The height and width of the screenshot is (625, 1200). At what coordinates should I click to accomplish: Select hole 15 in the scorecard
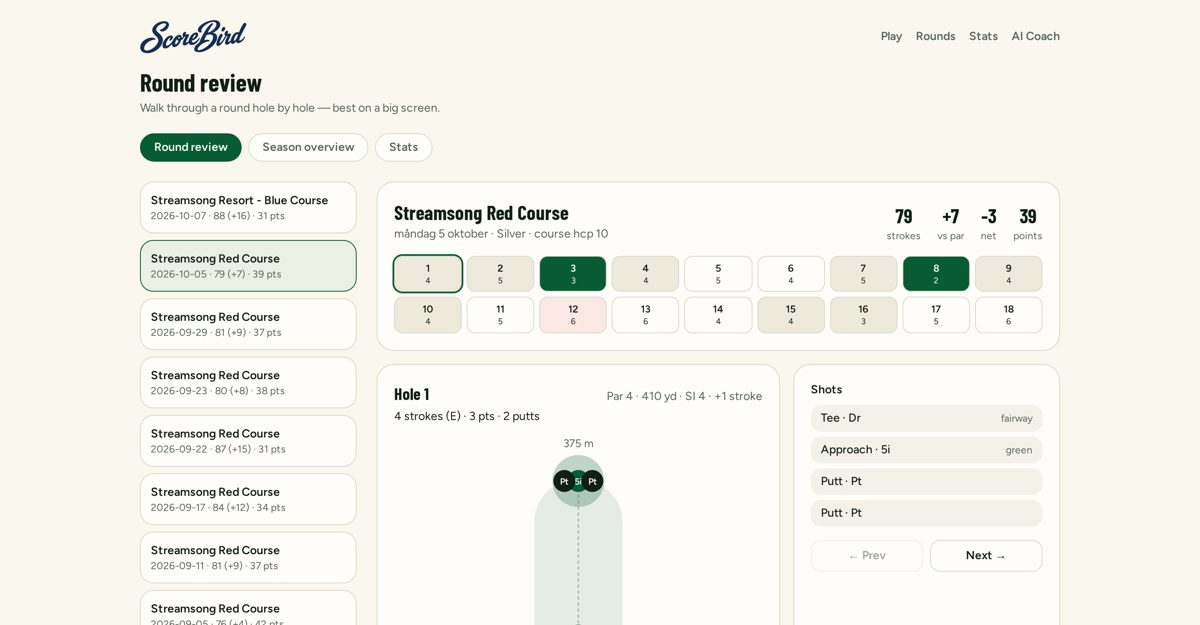[x=790, y=315]
